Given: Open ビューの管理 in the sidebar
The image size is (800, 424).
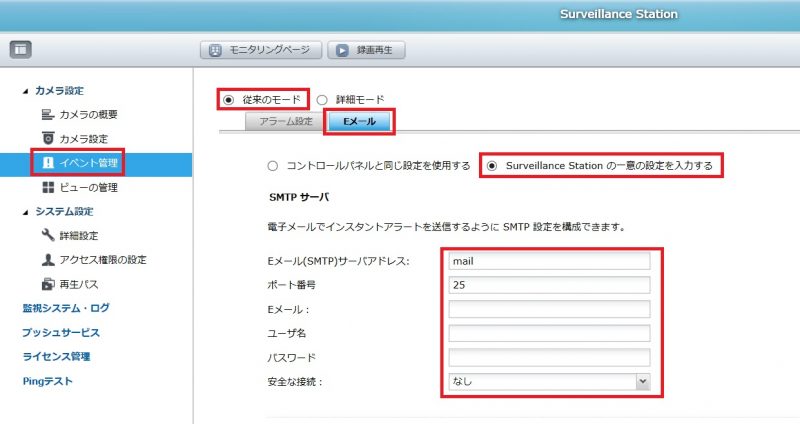Looking at the screenshot, I should click(x=88, y=188).
